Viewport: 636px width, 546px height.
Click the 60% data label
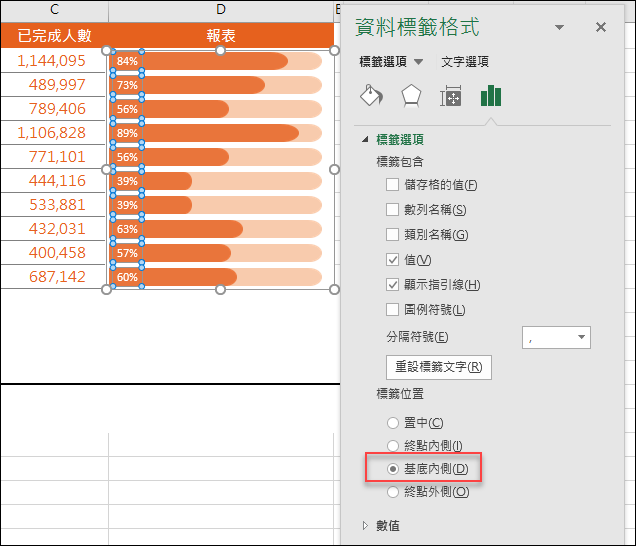pos(127,277)
